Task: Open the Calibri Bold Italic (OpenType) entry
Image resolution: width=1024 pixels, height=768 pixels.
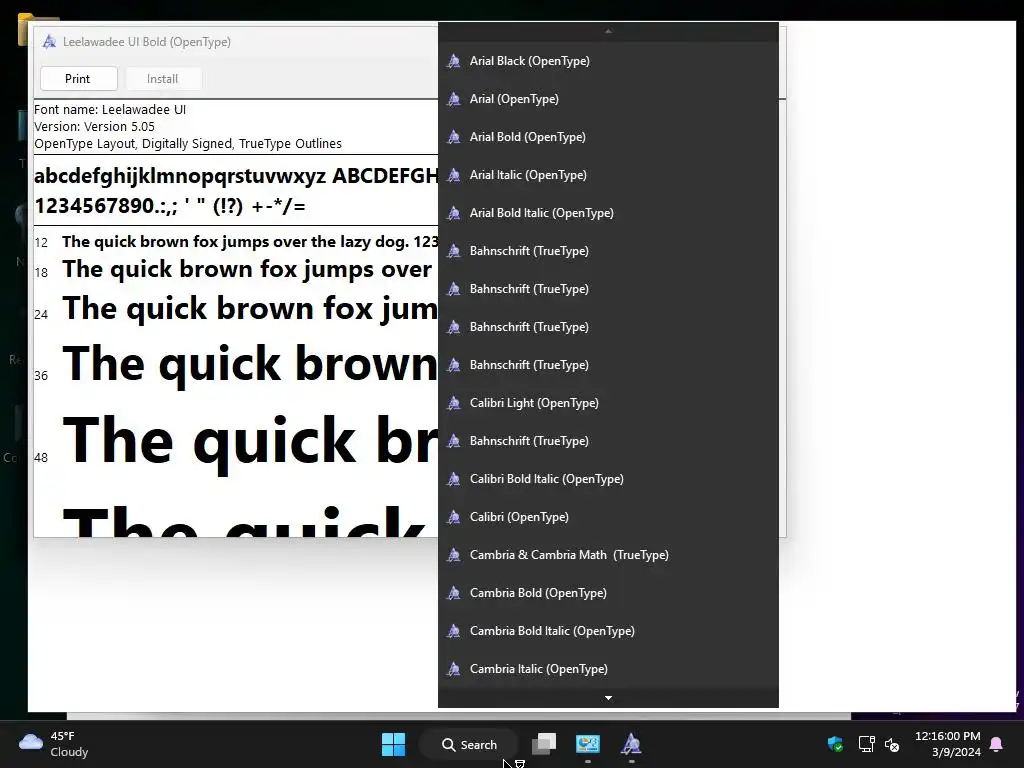Action: pos(608,479)
